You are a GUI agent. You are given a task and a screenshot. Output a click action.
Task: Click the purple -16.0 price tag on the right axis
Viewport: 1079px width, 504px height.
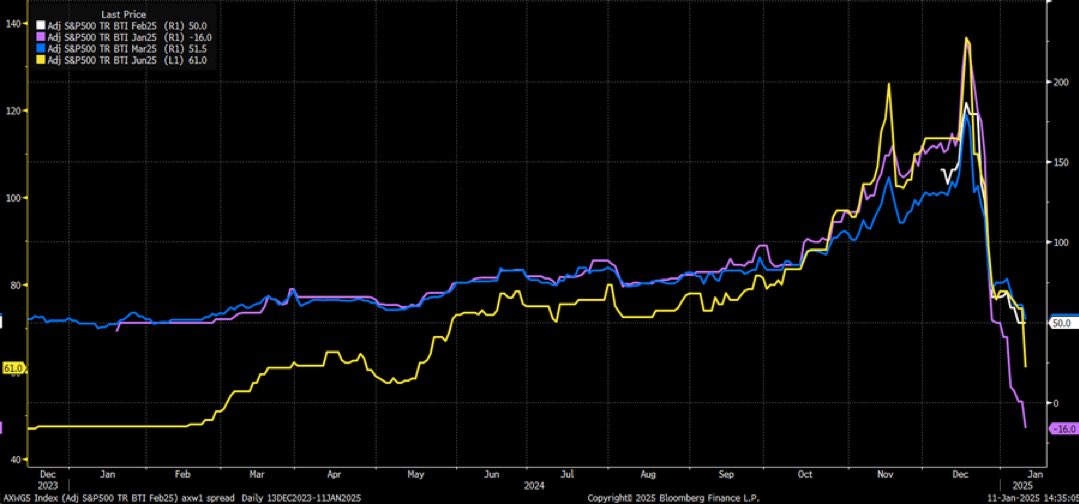pos(1062,428)
